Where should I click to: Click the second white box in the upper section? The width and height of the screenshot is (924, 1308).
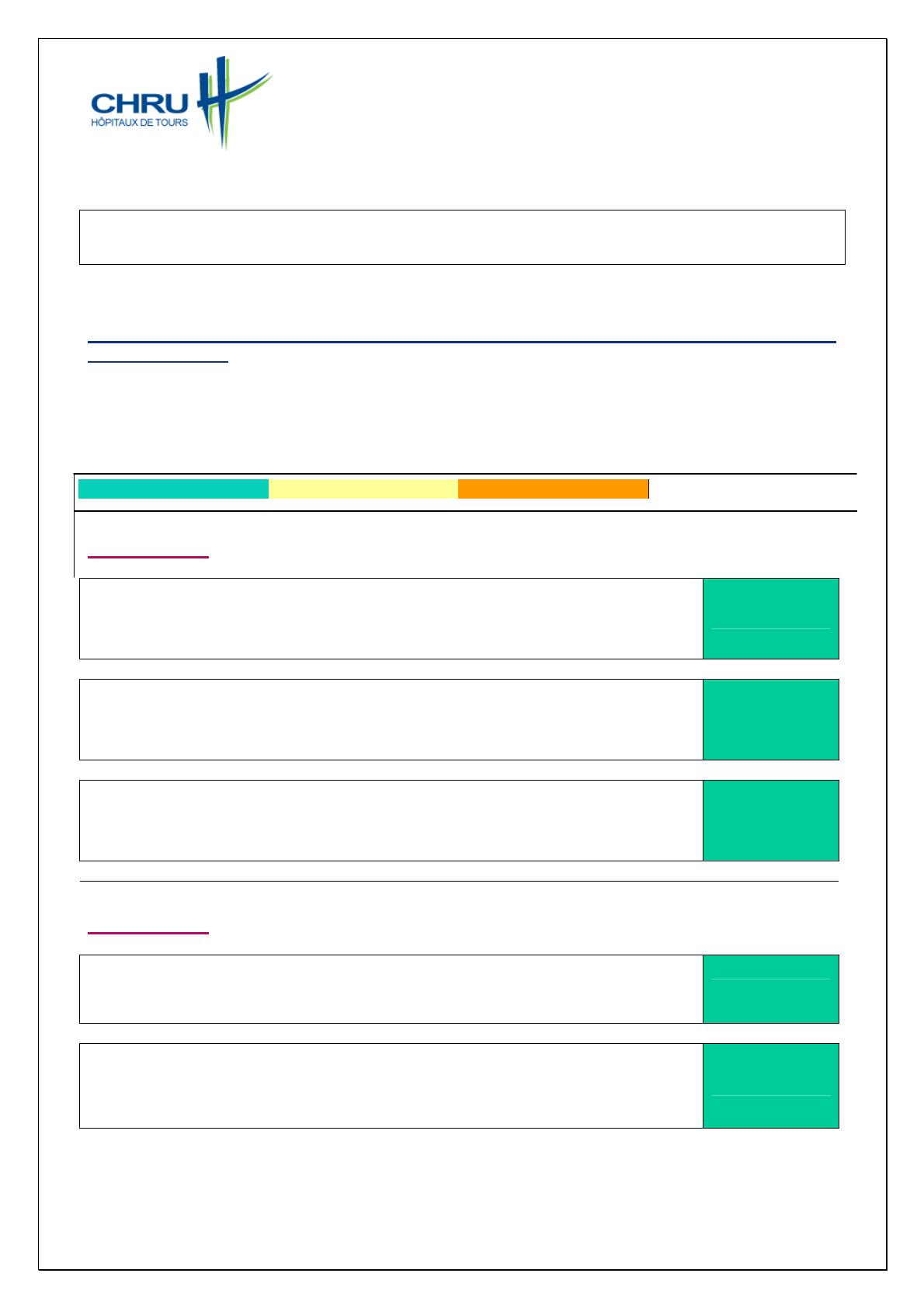(x=391, y=719)
